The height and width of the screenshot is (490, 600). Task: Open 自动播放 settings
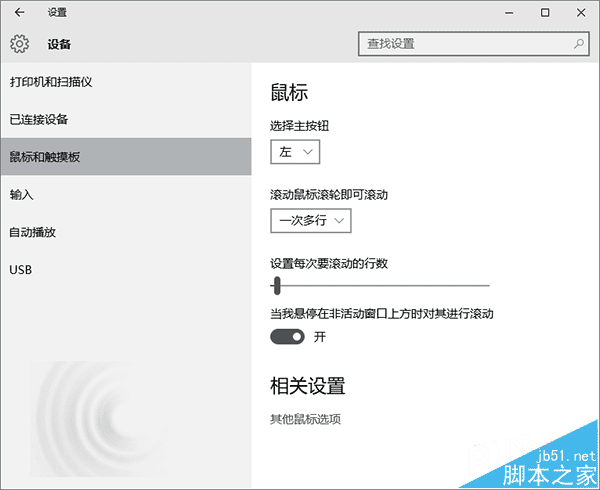point(33,232)
